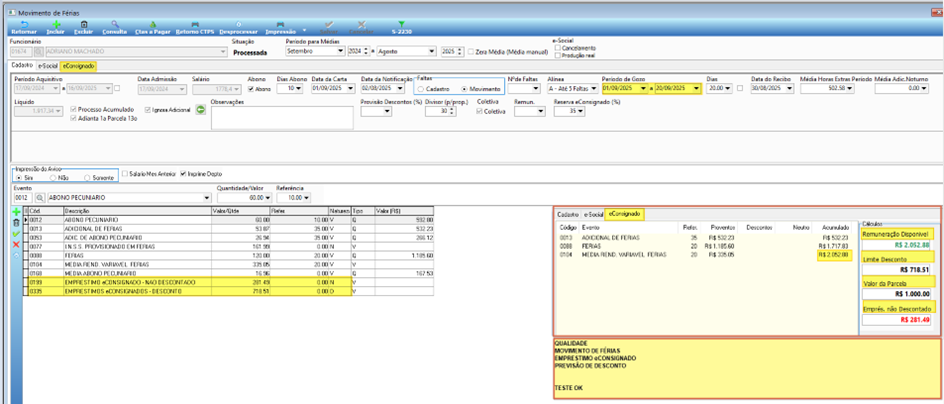Select the Não radio in Impressão do Aviso
The width and height of the screenshot is (944, 404).
pos(53,178)
